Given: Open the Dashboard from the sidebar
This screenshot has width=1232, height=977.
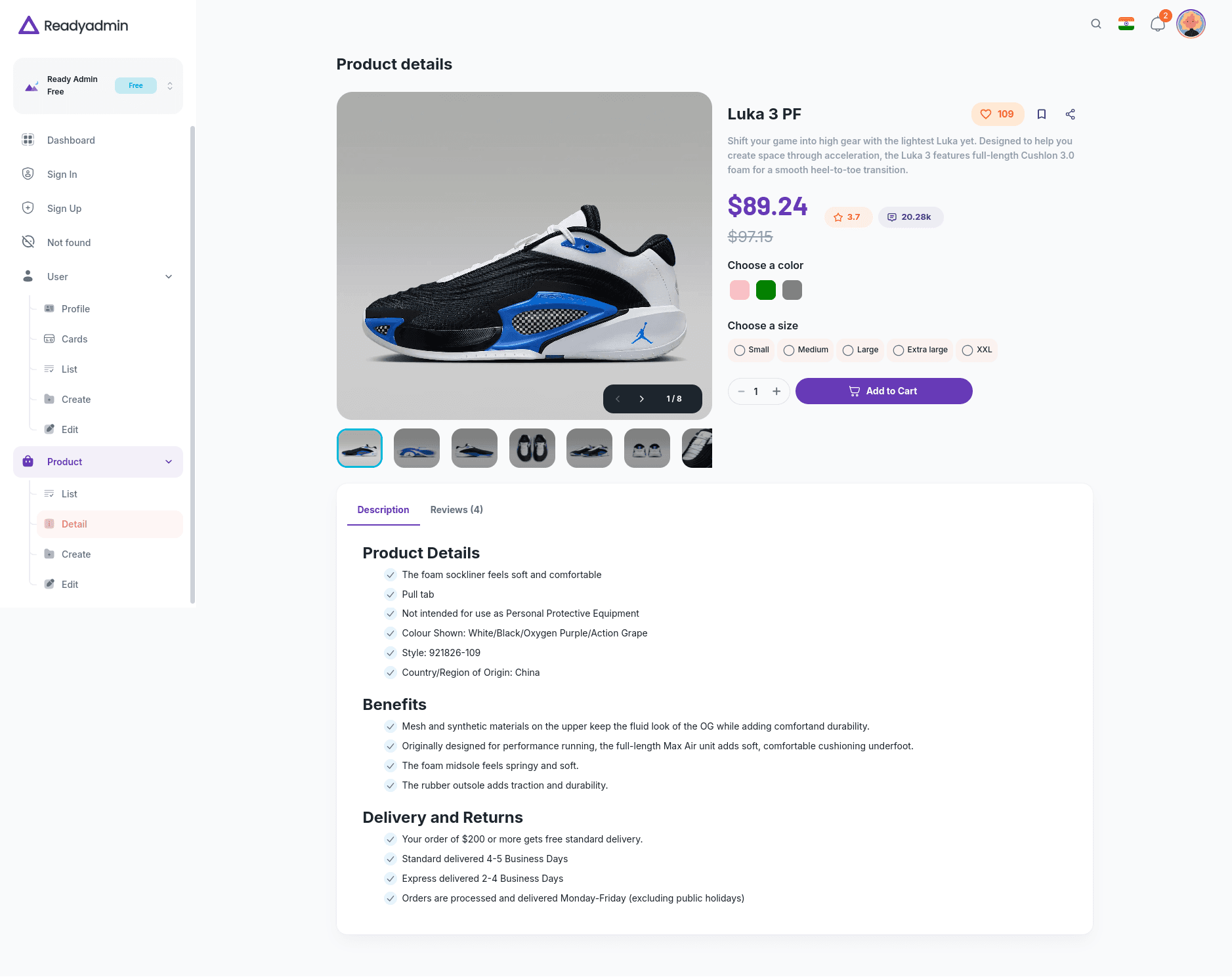Looking at the screenshot, I should (71, 140).
